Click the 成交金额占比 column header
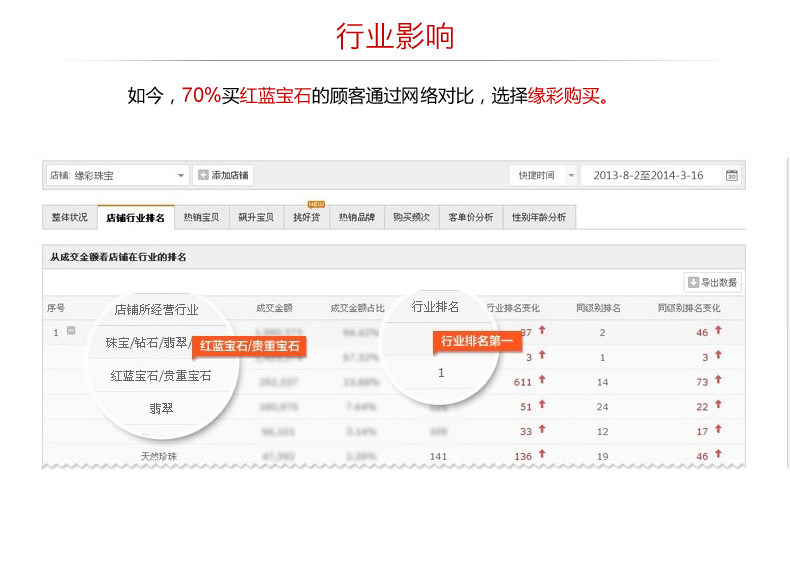The width and height of the screenshot is (790, 570). point(357,308)
